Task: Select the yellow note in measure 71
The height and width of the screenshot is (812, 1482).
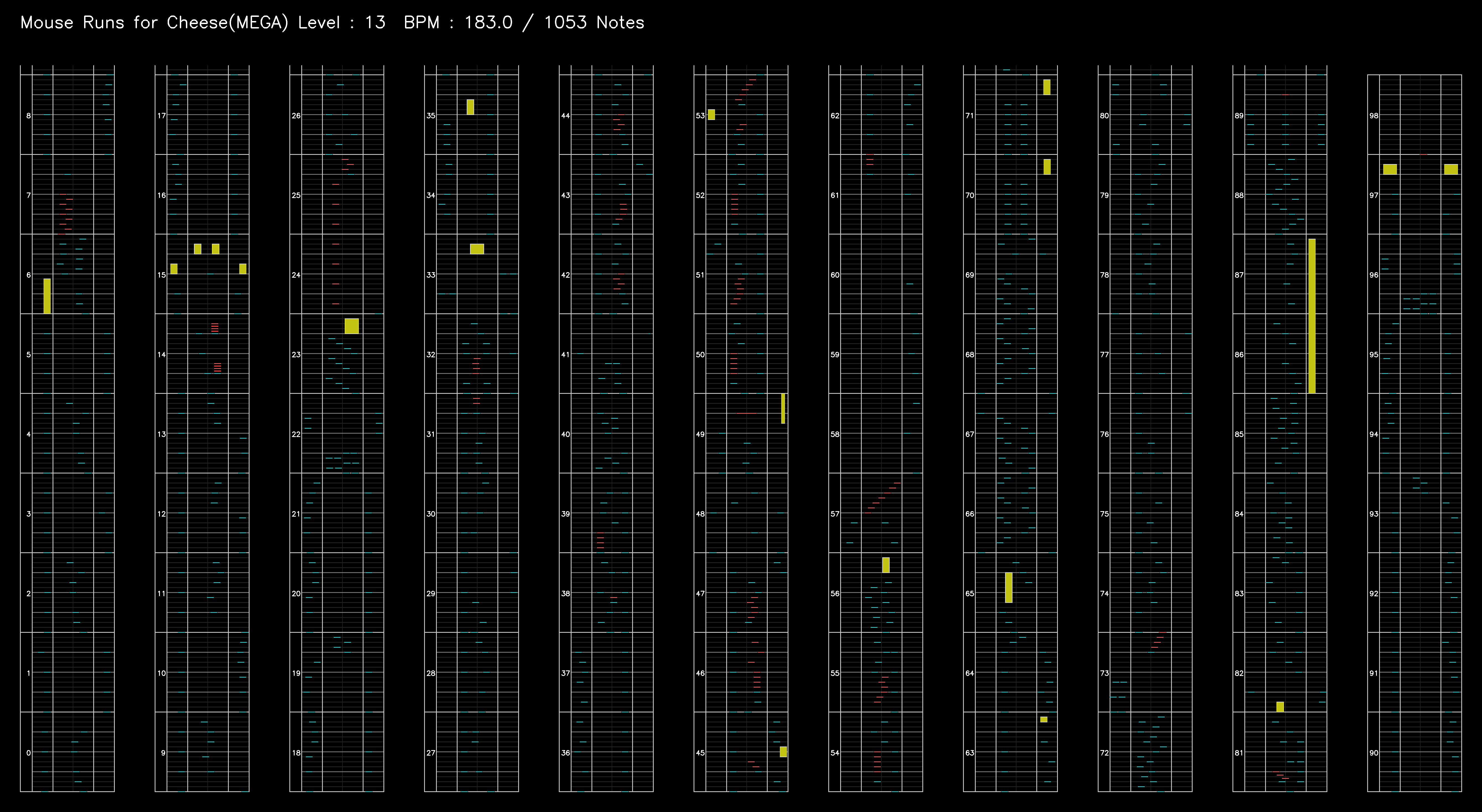Action: coord(1047,87)
